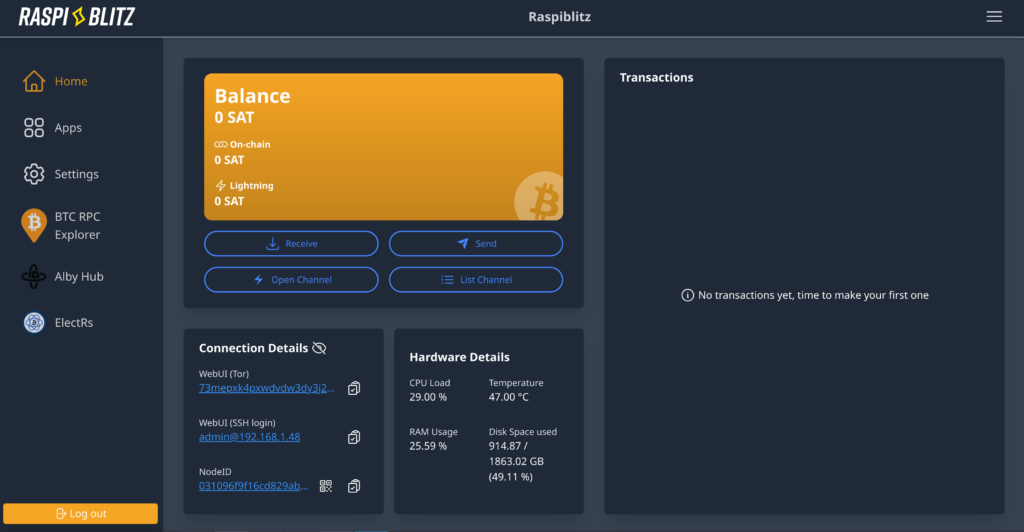Click the Alby Hub icon in the sidebar

34,276
